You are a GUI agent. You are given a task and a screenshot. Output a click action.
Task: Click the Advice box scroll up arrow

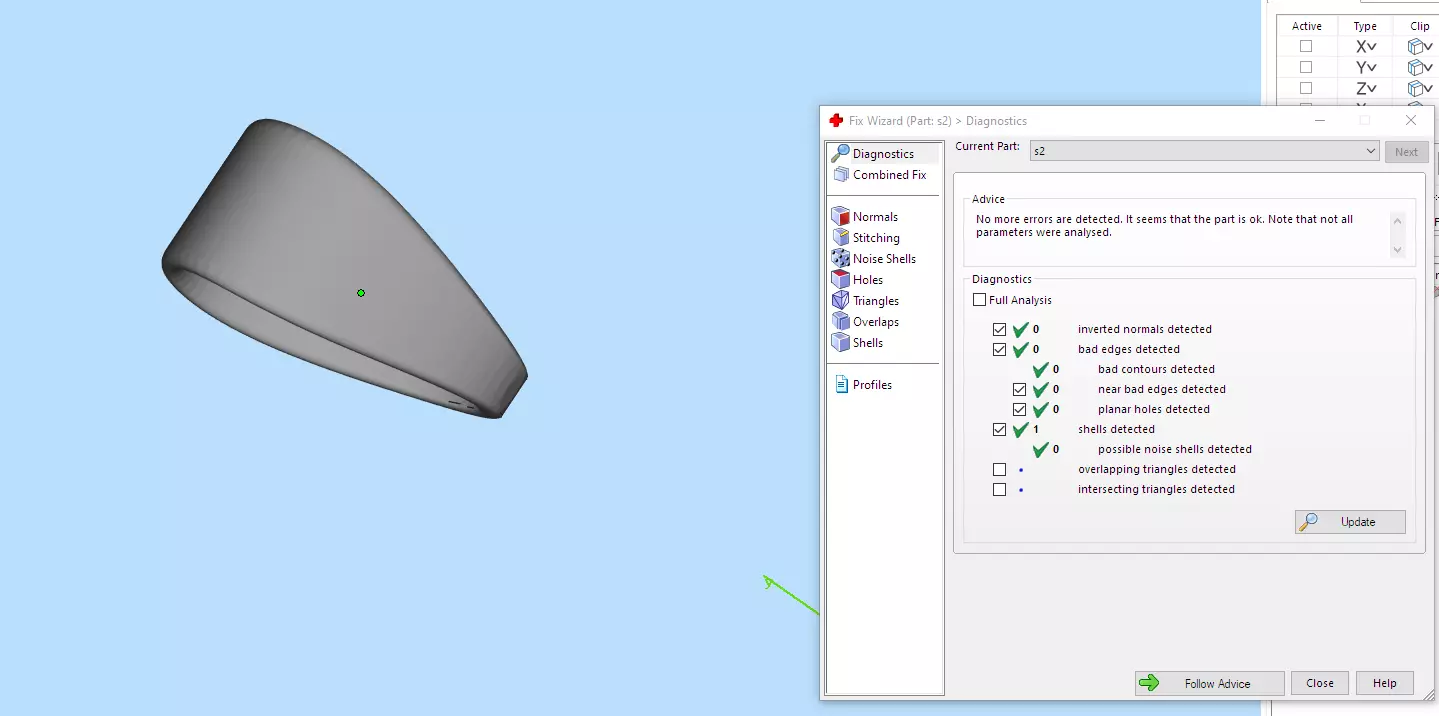1397,220
